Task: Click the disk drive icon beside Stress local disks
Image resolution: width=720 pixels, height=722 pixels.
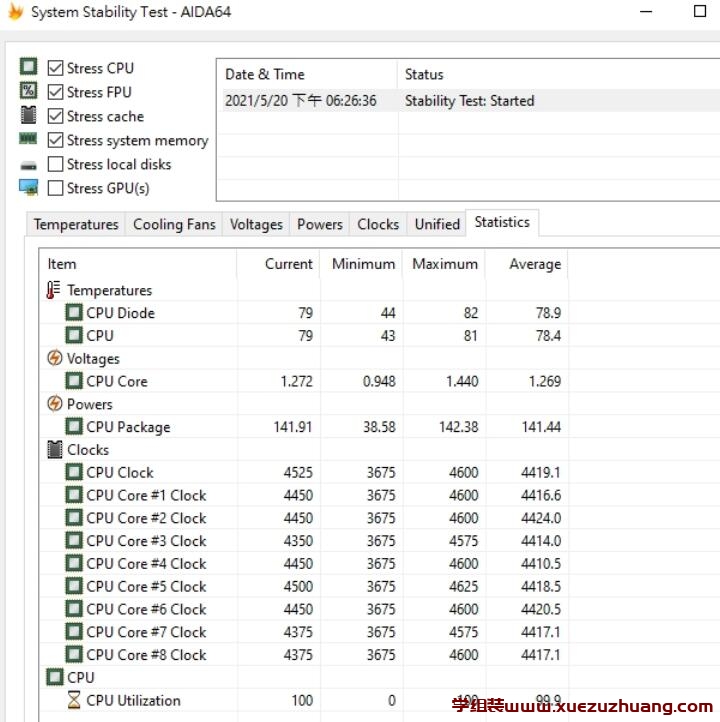Action: (28, 165)
